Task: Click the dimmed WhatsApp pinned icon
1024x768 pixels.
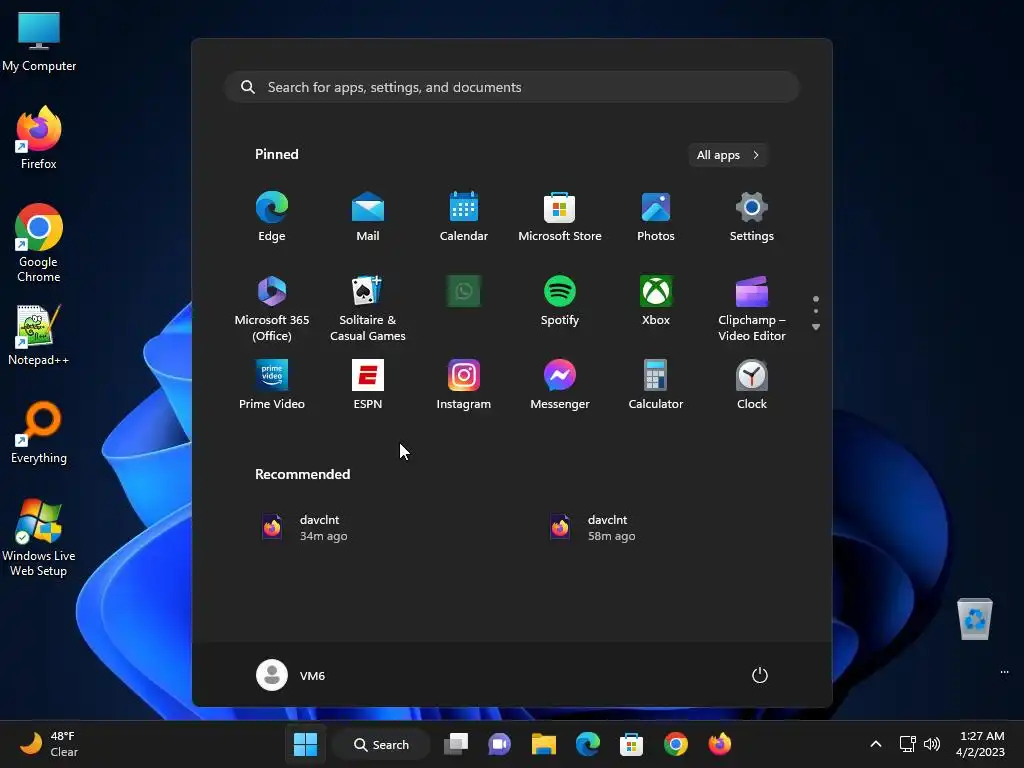Action: click(x=464, y=291)
